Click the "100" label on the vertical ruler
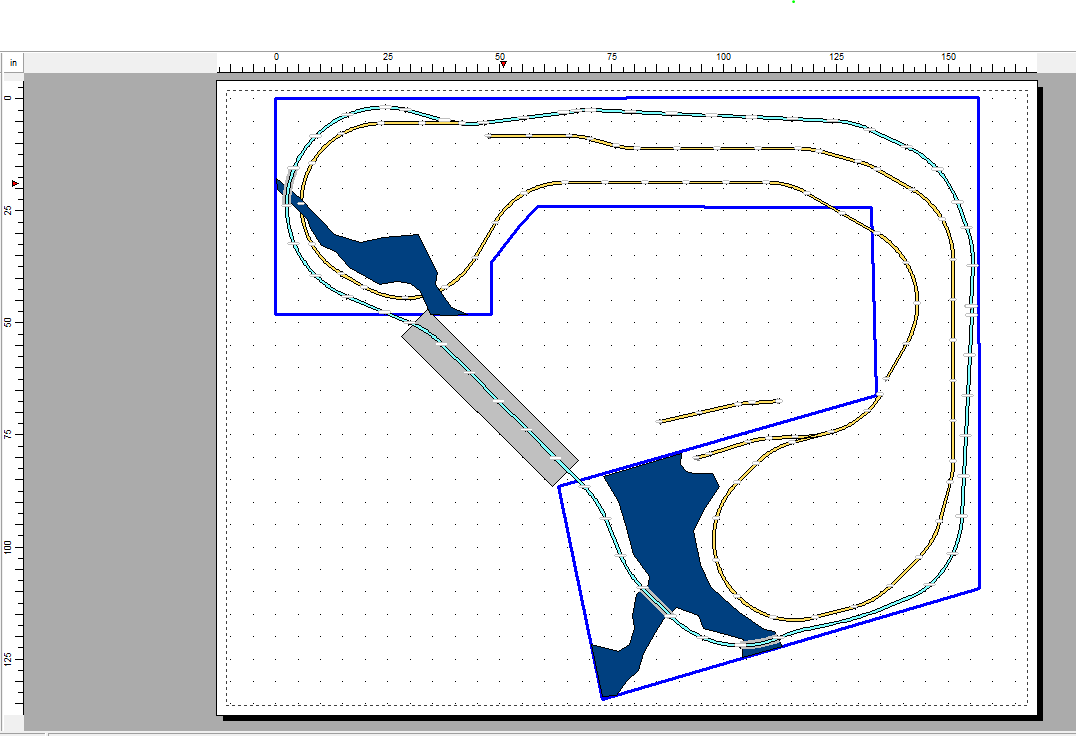Image resolution: width=1076 pixels, height=736 pixels. coord(8,547)
